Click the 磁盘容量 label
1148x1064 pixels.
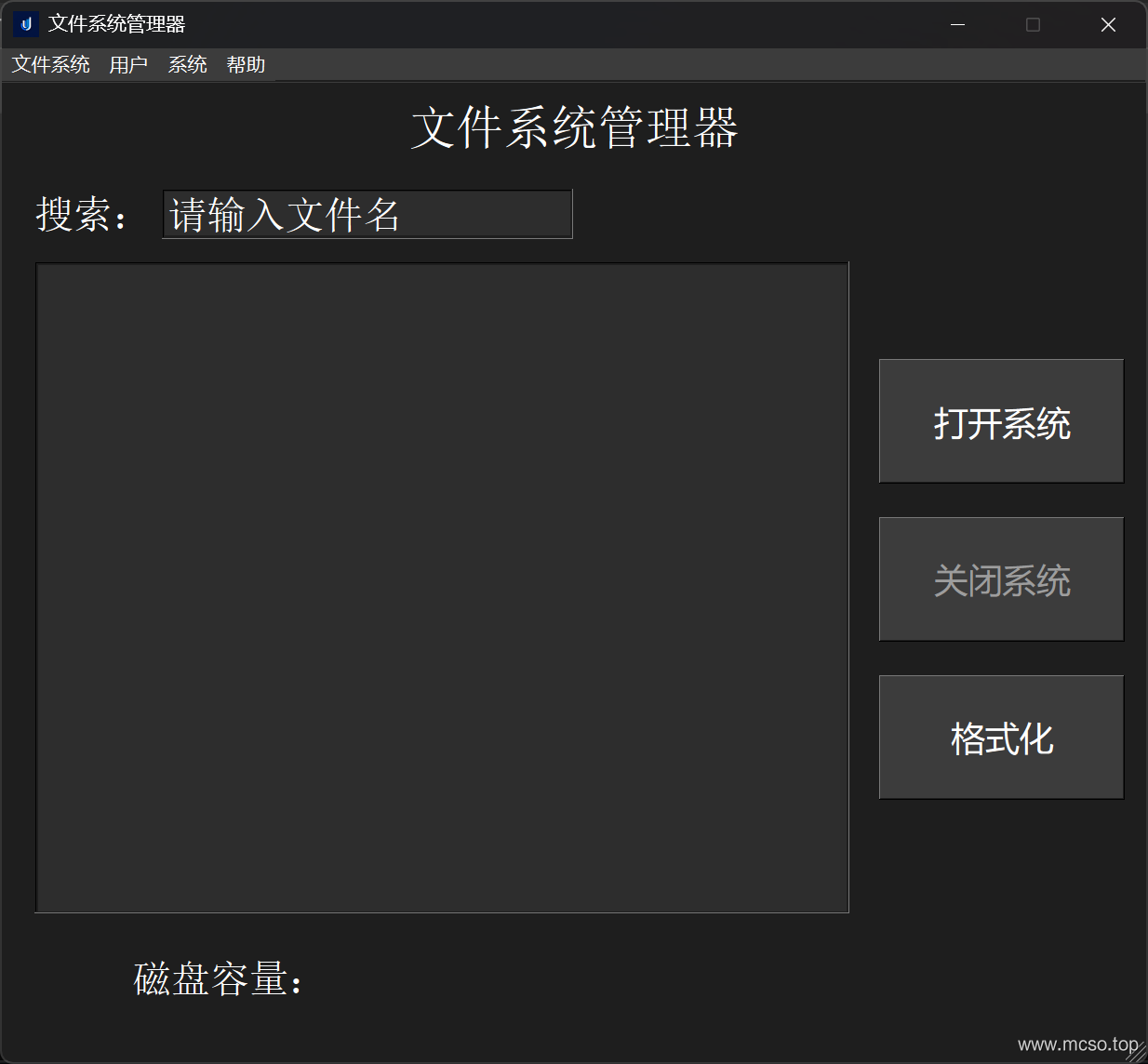[x=219, y=979]
